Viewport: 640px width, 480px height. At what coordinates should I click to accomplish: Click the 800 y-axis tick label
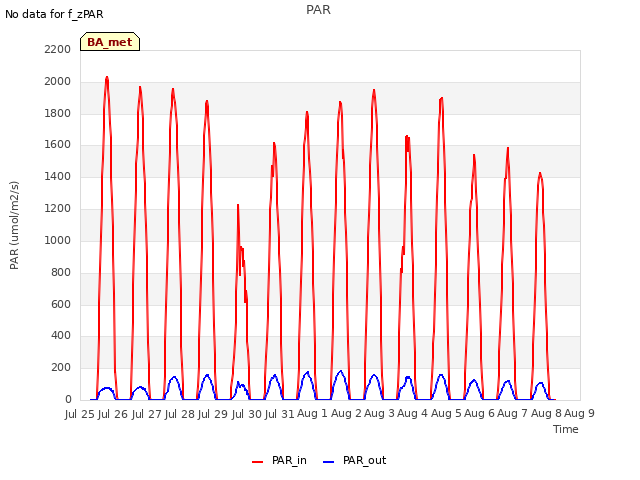[61, 272]
